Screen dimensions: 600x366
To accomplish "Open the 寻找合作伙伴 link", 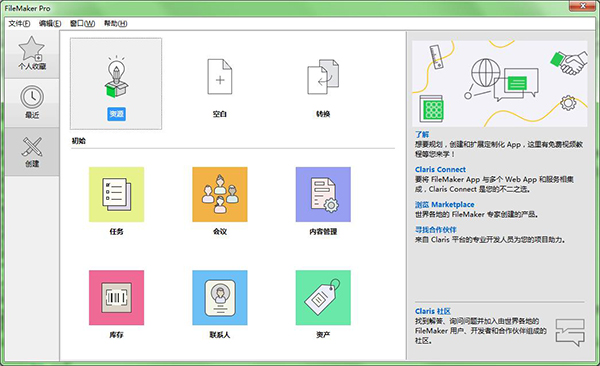I will click(435, 230).
